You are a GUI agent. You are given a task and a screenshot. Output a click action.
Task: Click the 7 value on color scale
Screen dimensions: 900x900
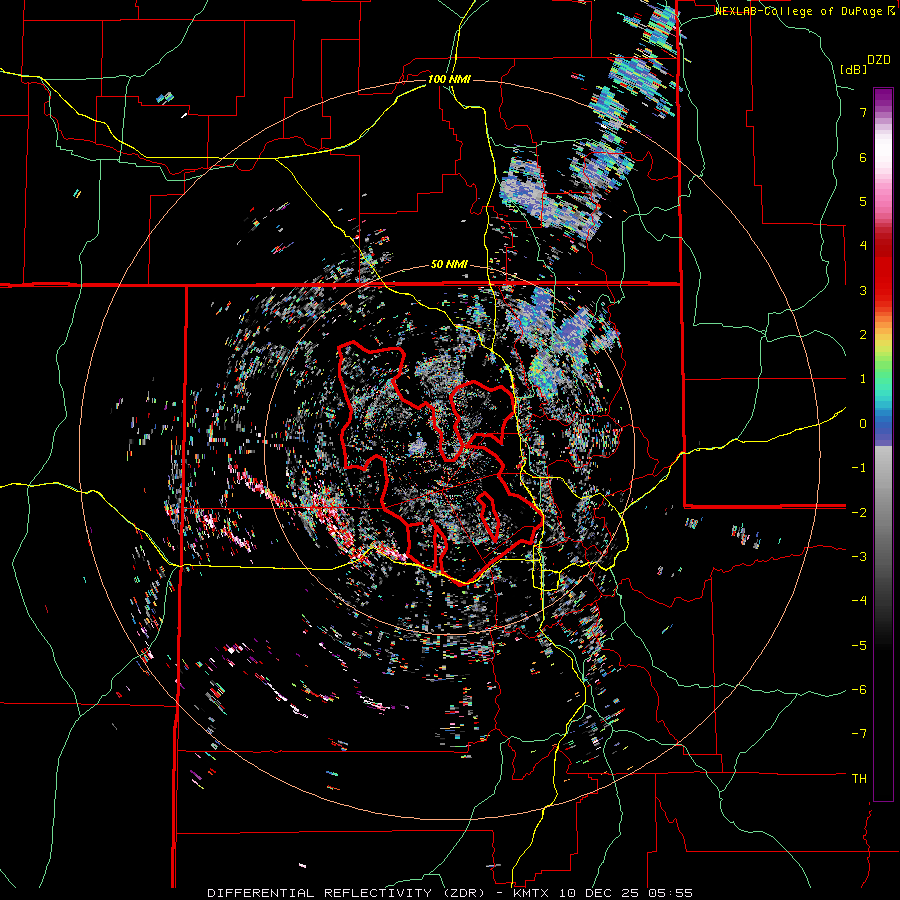point(863,112)
